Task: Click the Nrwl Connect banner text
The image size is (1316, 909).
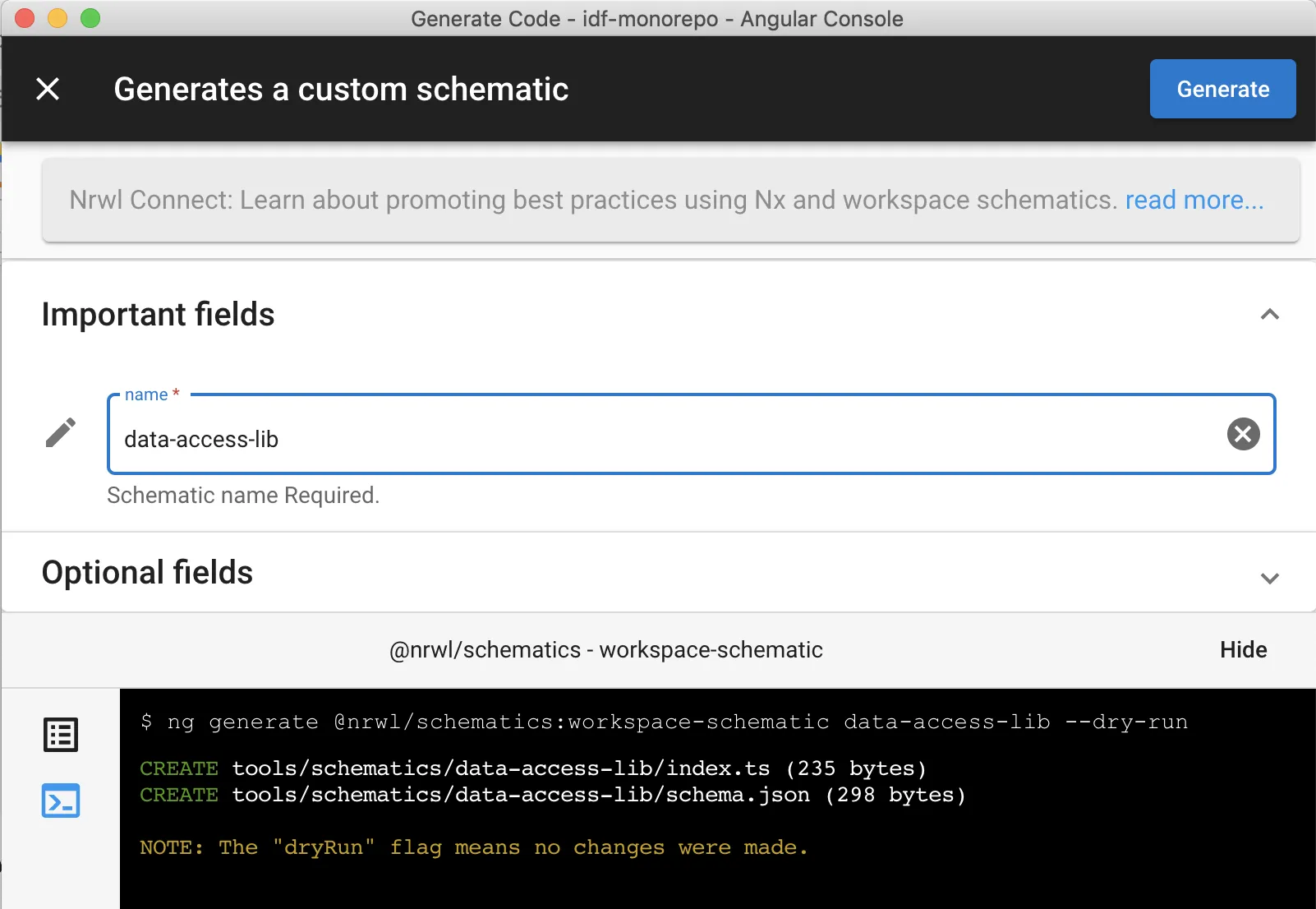Action: tap(591, 201)
